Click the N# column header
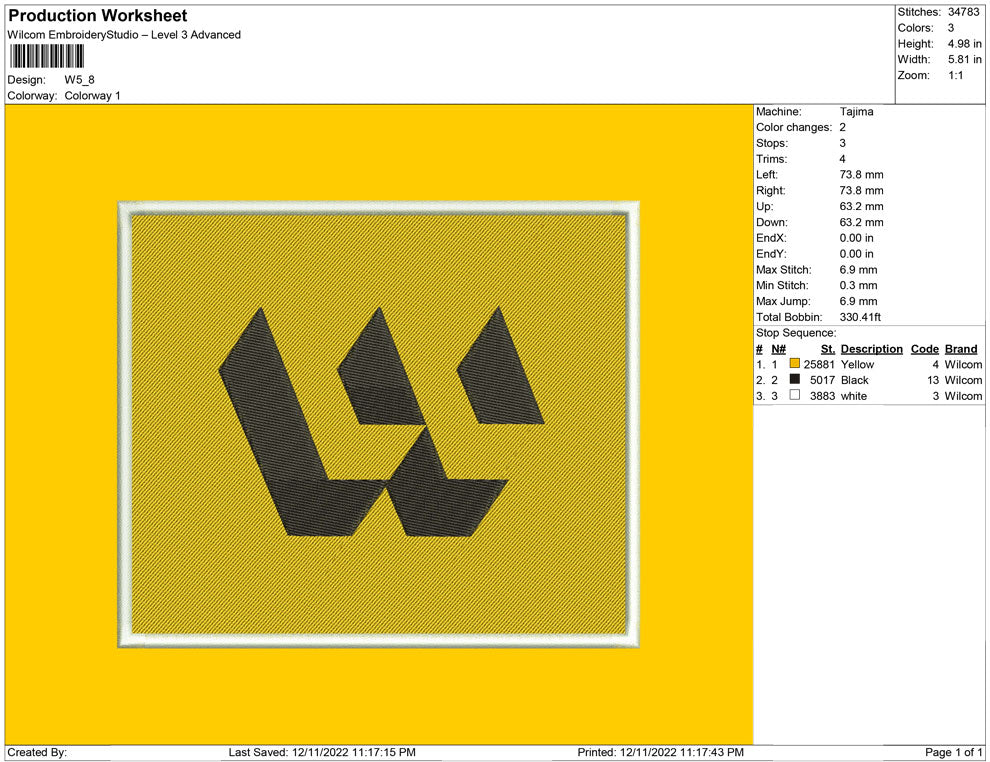The image size is (990, 762). click(778, 348)
